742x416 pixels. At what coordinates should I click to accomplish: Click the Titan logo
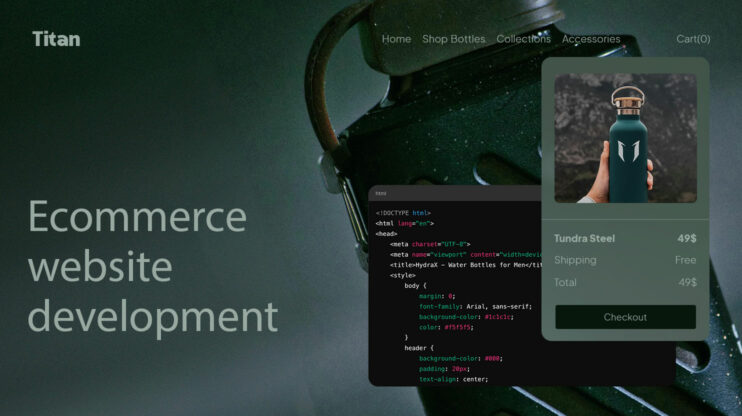pyautogui.click(x=56, y=39)
